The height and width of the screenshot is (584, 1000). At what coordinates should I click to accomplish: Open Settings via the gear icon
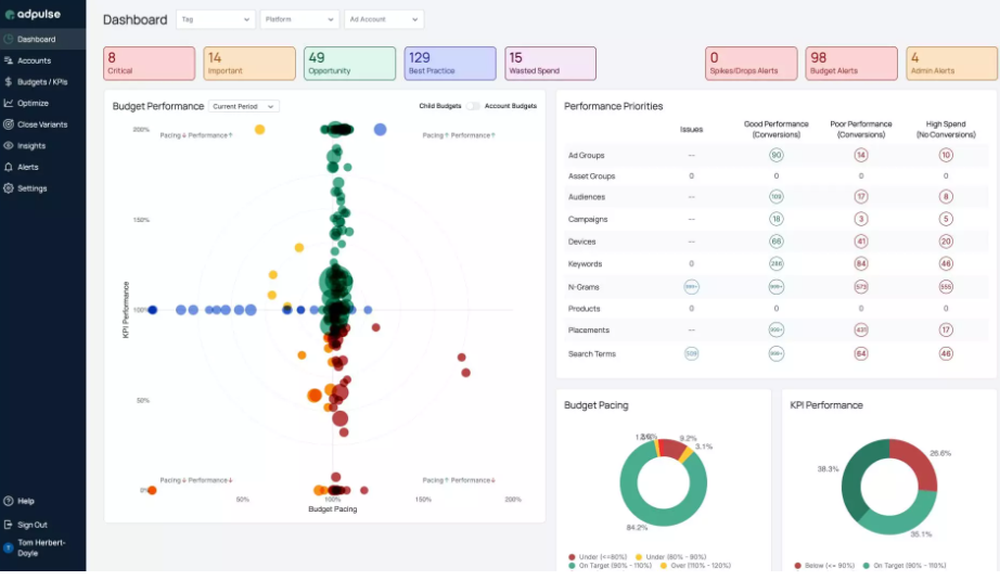10,188
